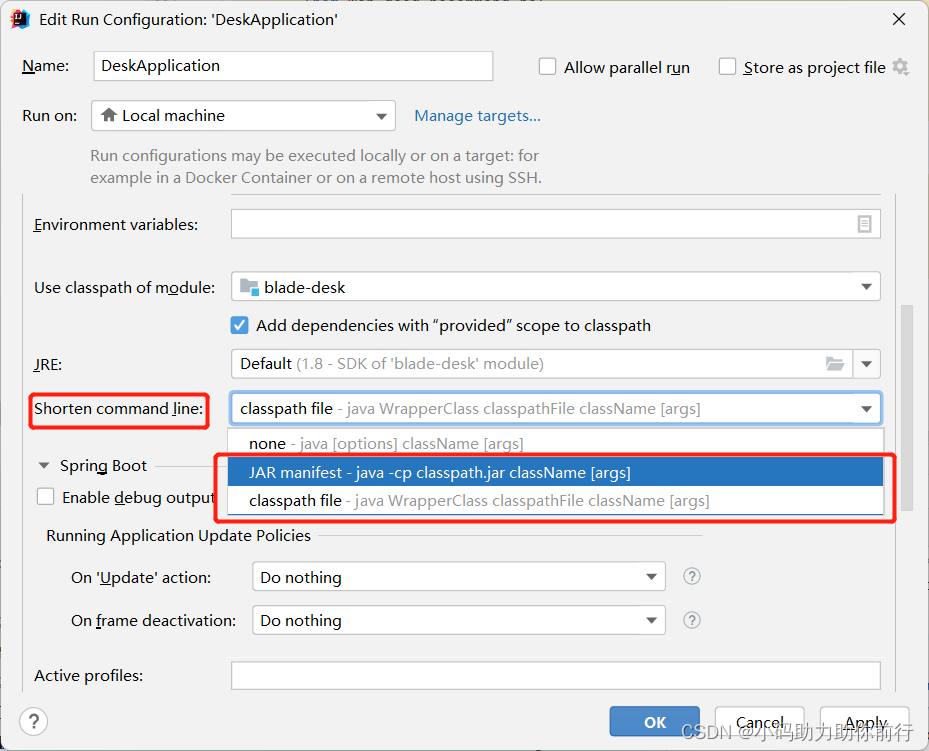Toggle Shorten command line dropdown arrow
929x751 pixels.
pos(866,409)
